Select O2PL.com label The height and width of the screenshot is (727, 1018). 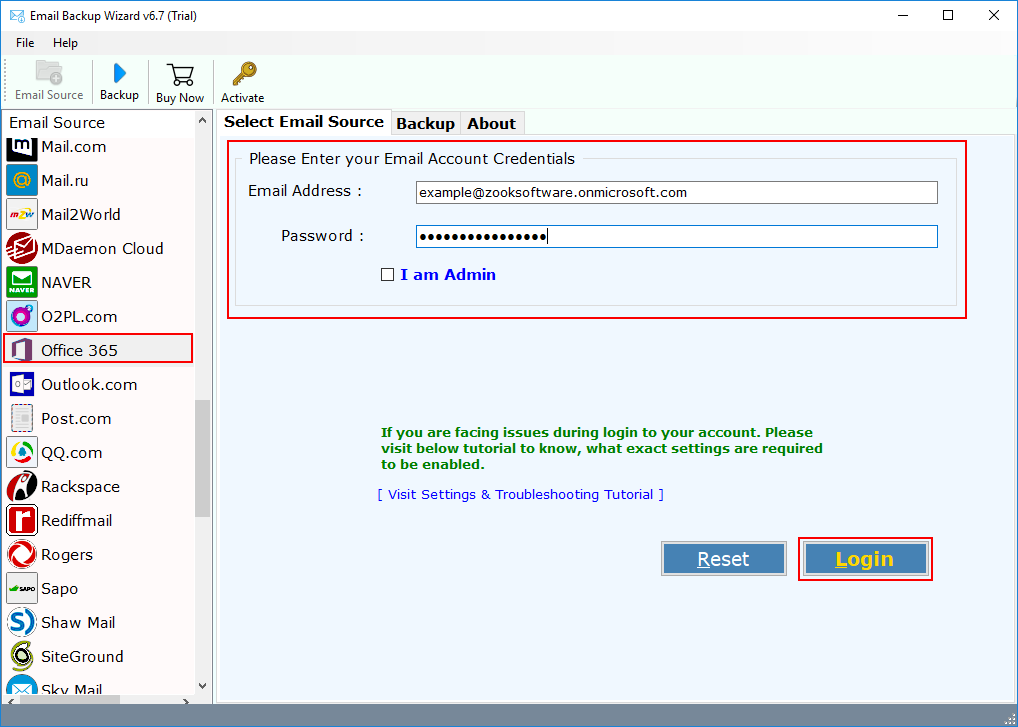[79, 317]
